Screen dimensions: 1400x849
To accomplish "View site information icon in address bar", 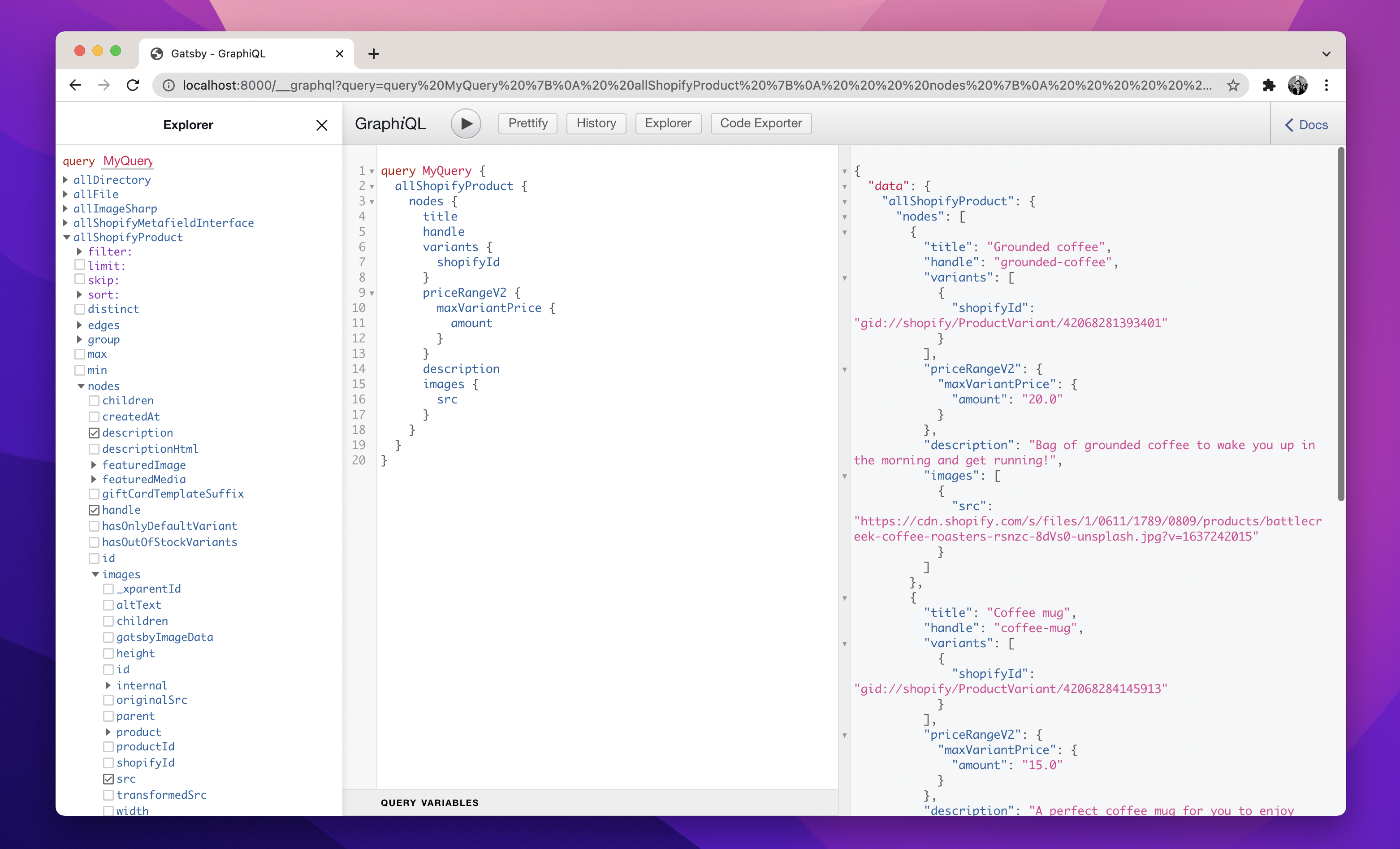I will pos(169,85).
